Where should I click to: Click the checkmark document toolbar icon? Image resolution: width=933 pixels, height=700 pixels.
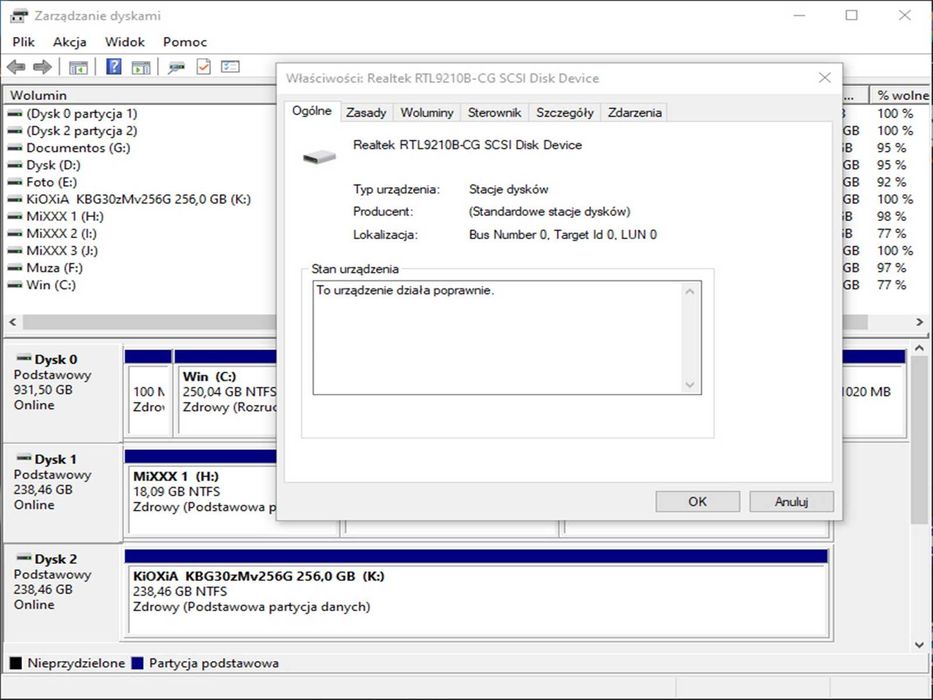203,67
